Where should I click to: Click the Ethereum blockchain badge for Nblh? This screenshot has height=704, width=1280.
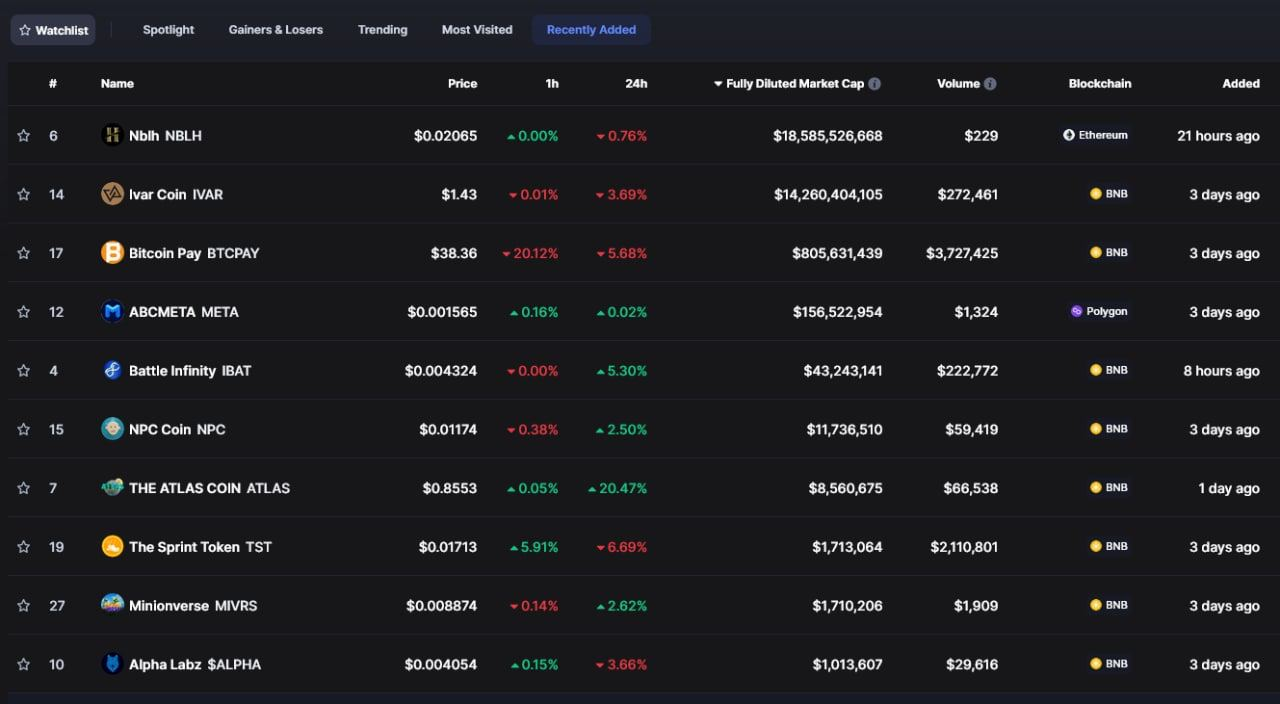click(1095, 135)
